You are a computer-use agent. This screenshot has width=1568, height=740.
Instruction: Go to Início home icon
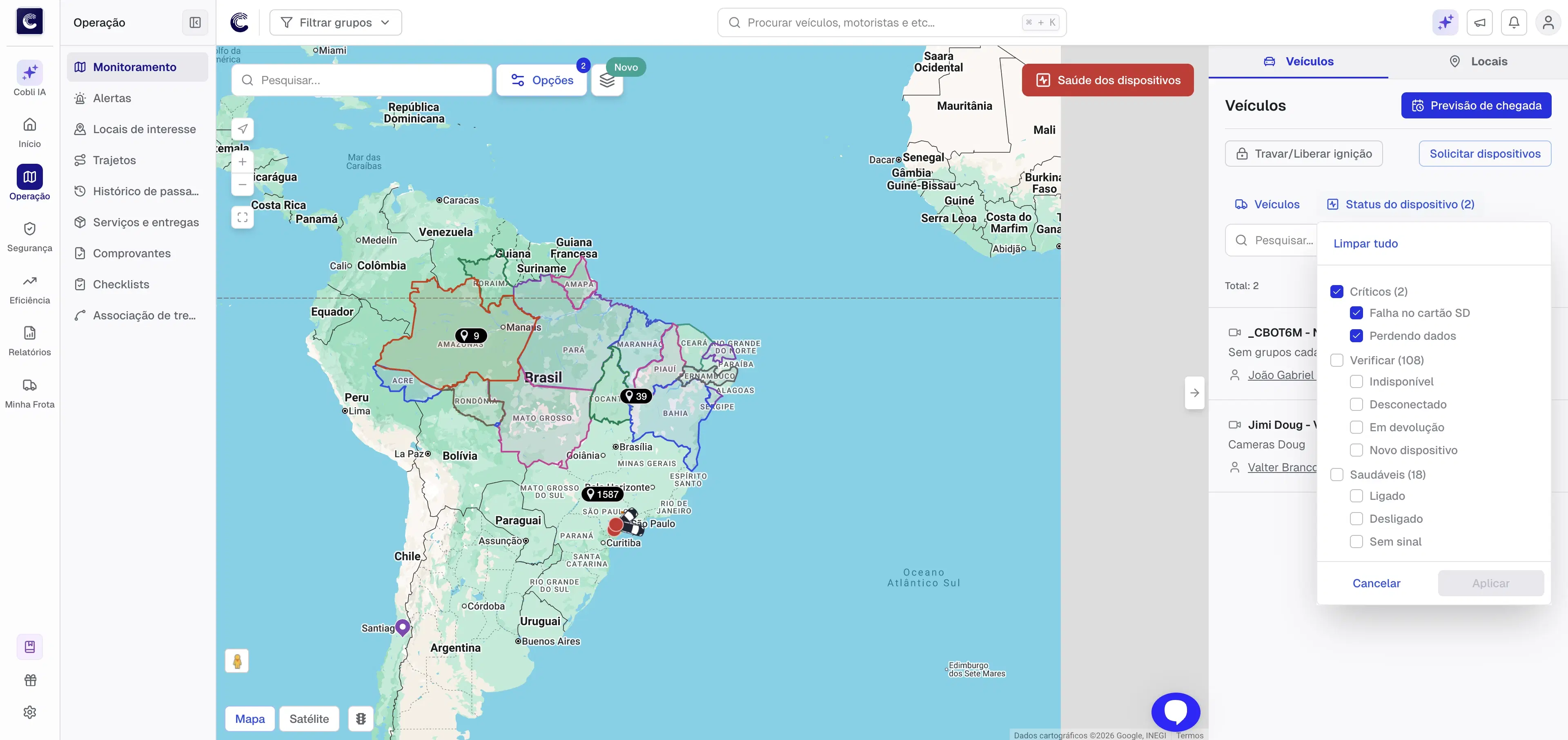click(29, 125)
